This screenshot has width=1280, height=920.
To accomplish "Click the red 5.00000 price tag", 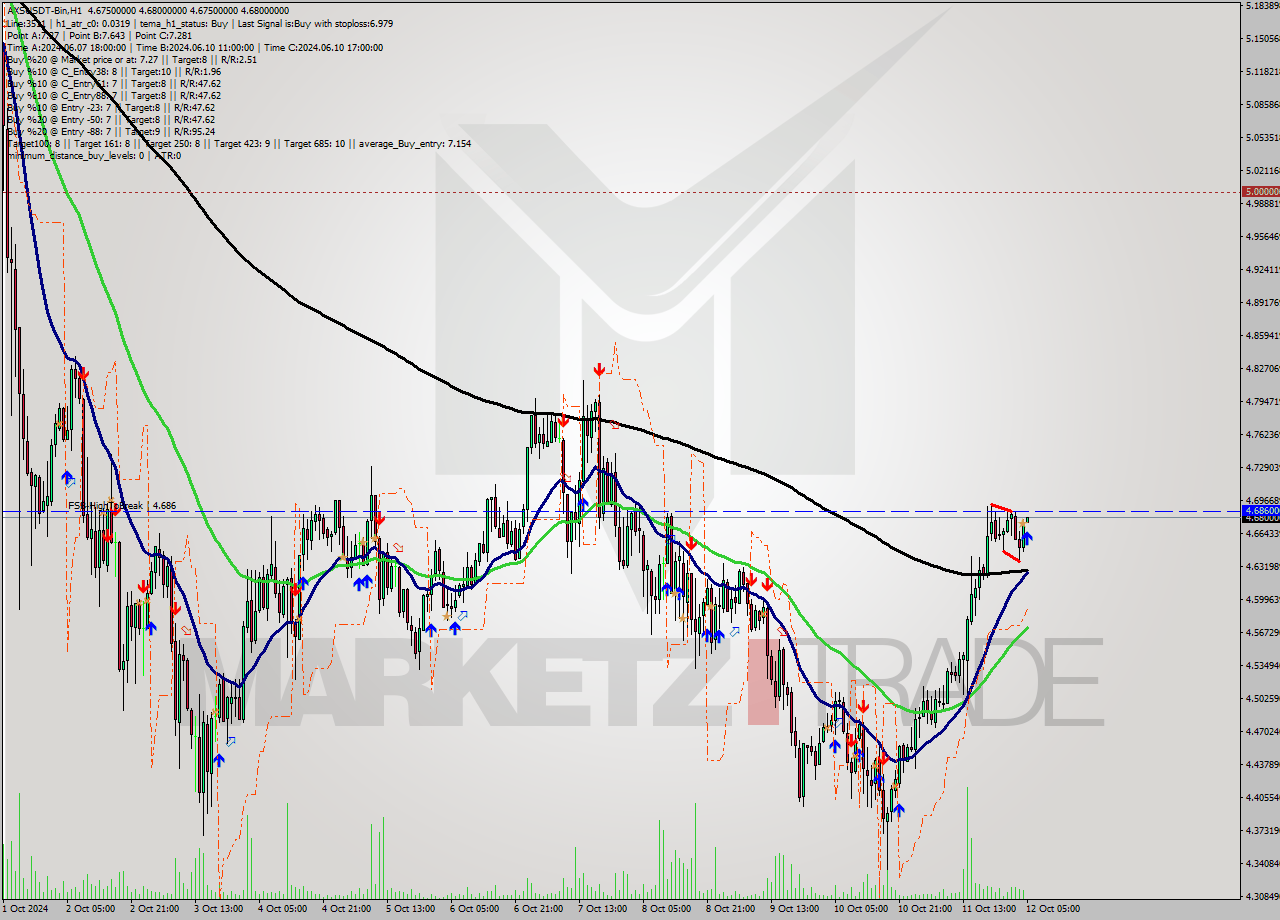I will pyautogui.click(x=1260, y=191).
